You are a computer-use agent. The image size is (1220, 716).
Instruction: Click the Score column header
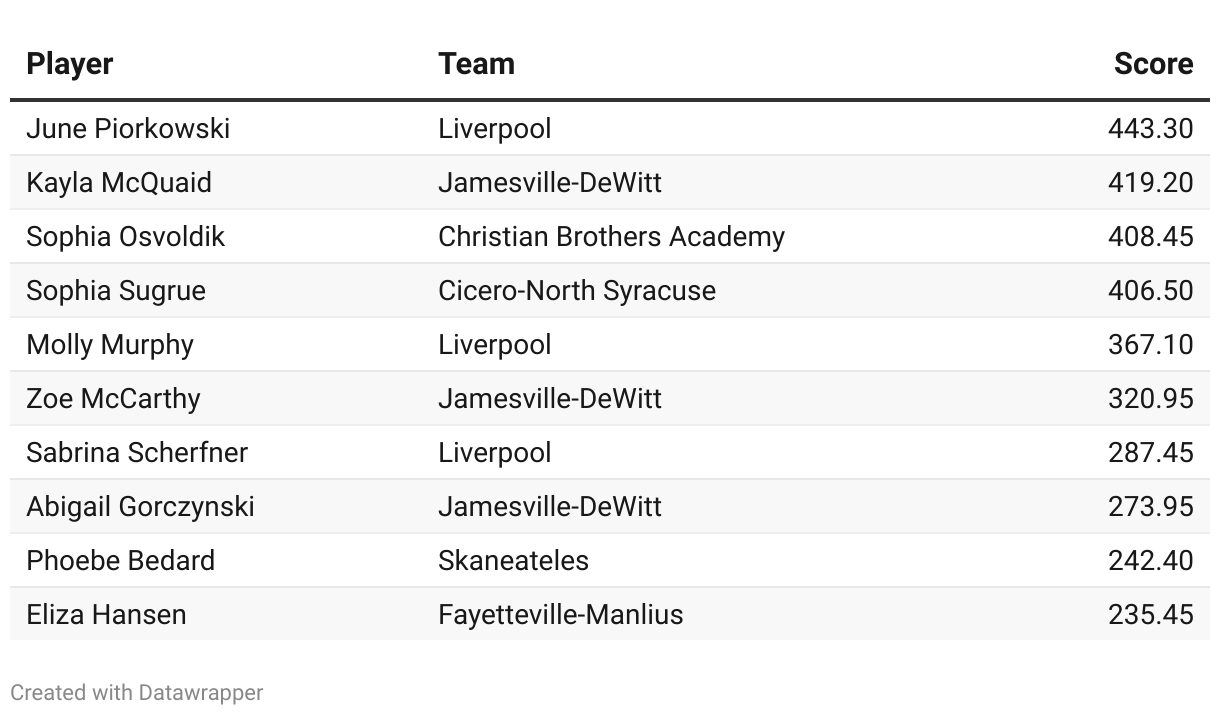(1153, 64)
